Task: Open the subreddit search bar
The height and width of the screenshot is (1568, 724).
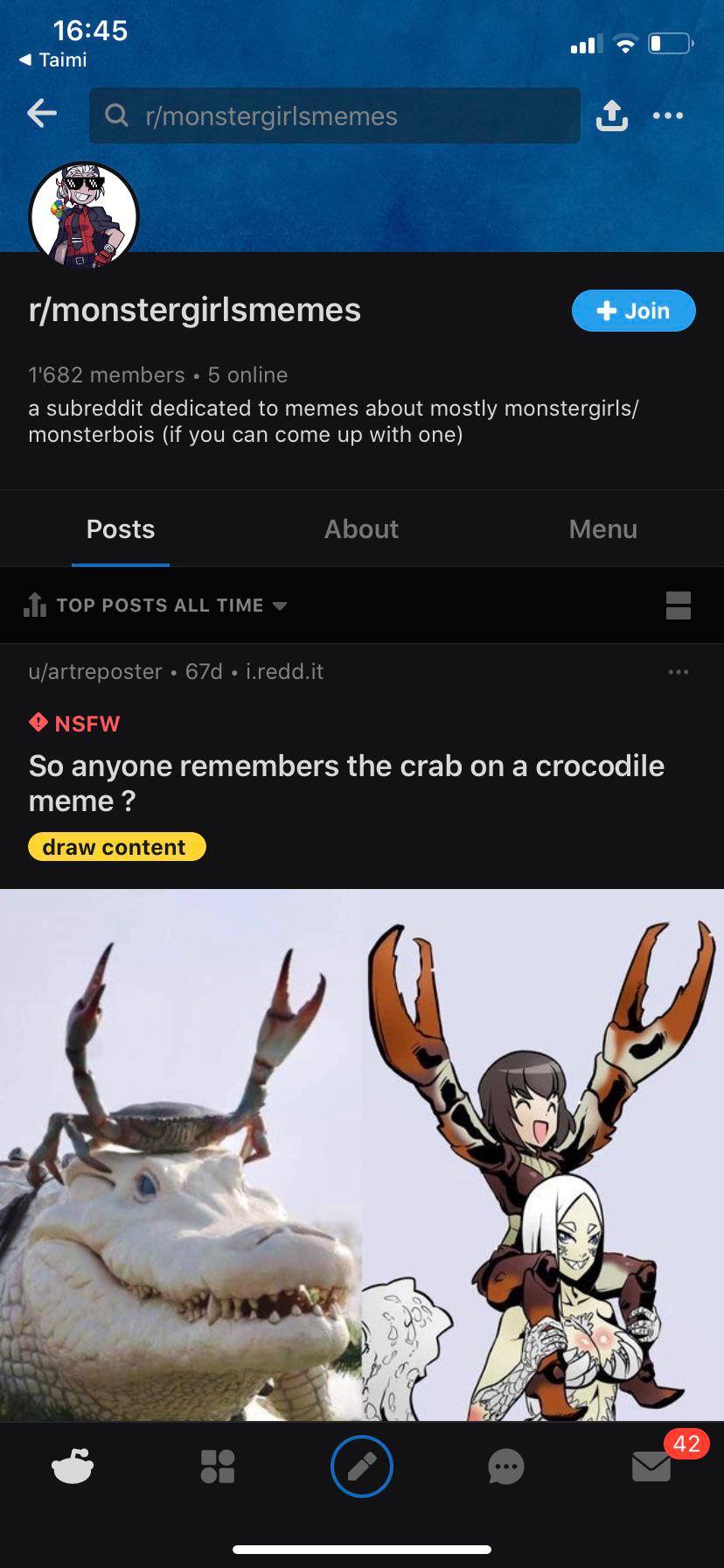Action: click(335, 115)
